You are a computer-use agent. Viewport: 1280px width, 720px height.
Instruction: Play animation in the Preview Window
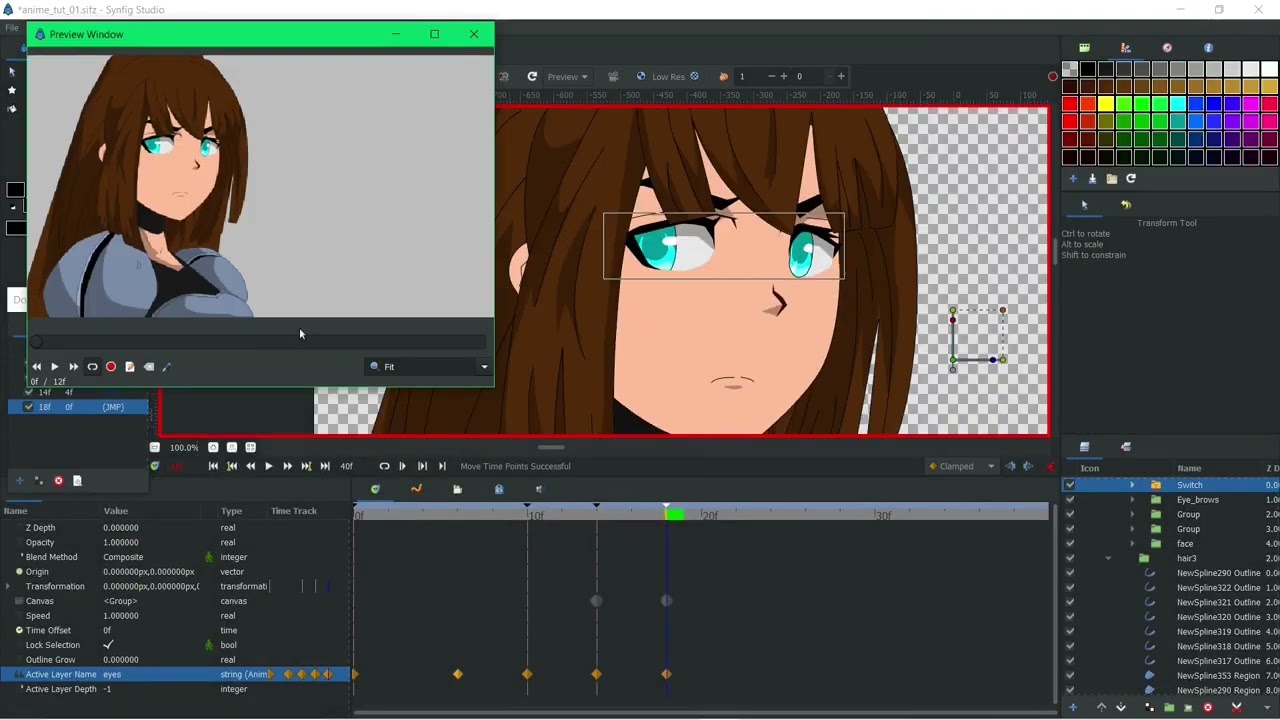coord(55,367)
